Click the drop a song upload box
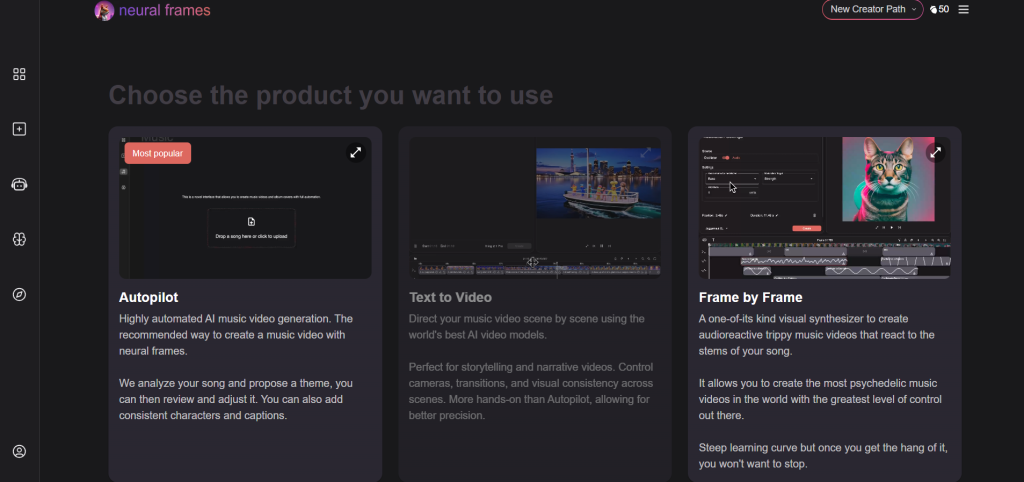1024x482 pixels. pos(251,228)
